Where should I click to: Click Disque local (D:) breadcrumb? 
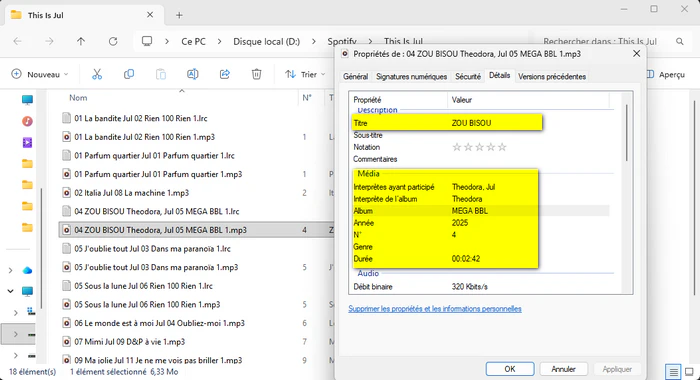pyautogui.click(x=267, y=42)
